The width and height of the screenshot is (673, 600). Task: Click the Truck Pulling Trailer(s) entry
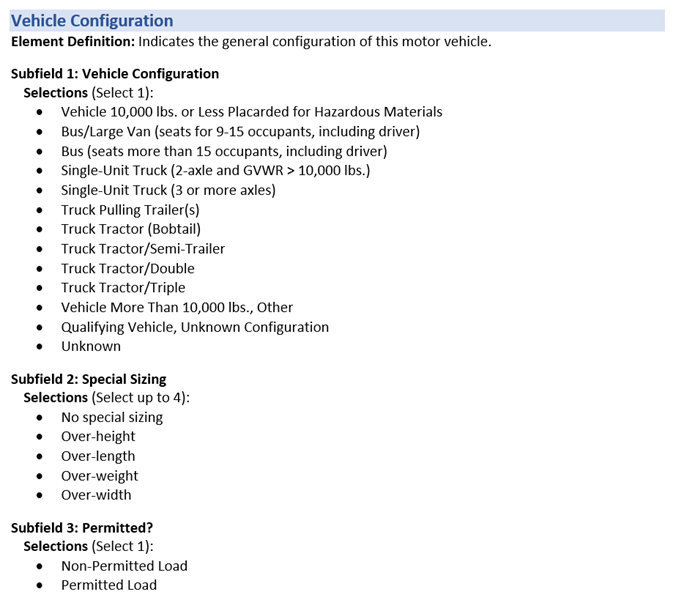[130, 210]
